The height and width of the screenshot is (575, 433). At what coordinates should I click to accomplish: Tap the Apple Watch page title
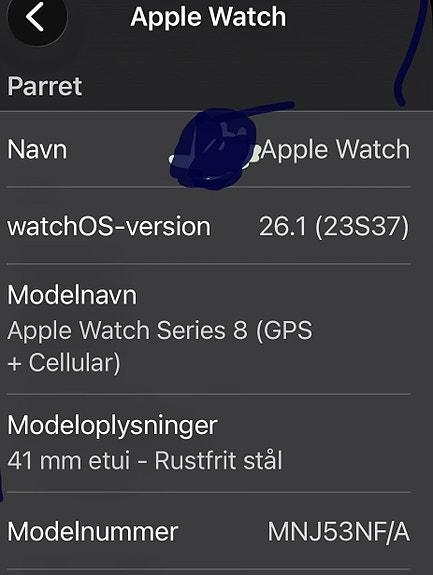(208, 17)
